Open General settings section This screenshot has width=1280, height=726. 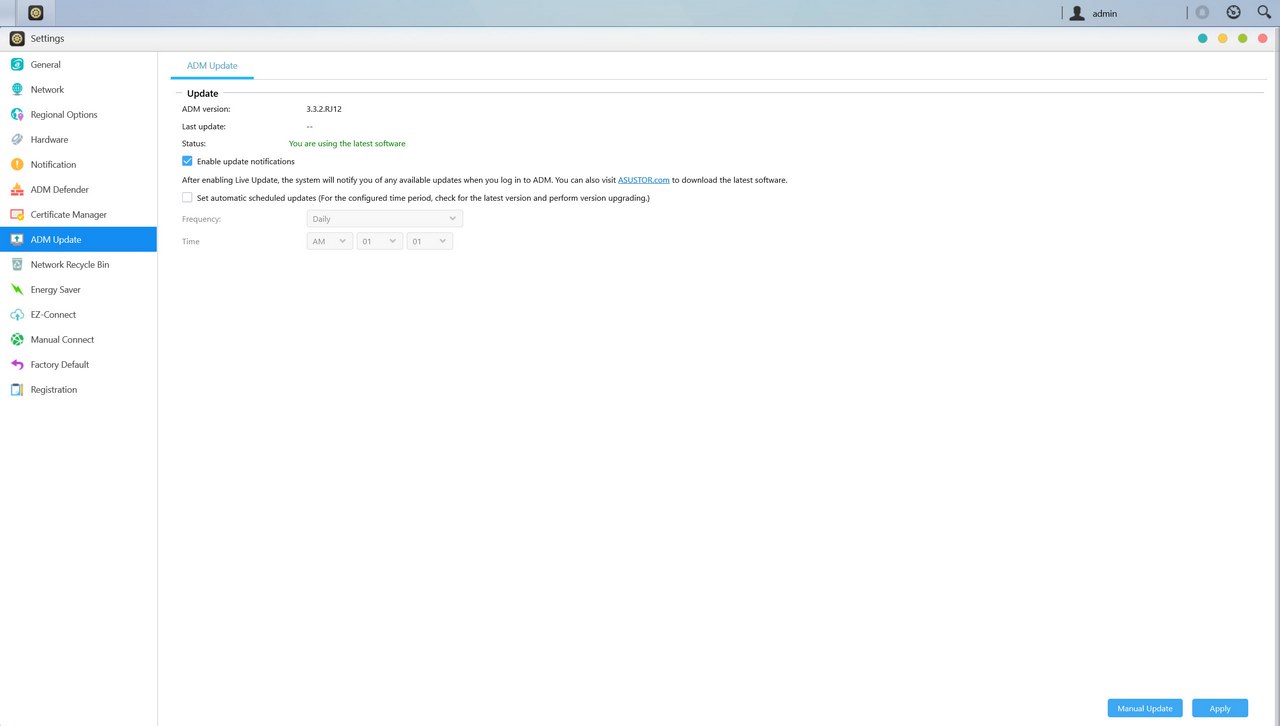pos(78,64)
